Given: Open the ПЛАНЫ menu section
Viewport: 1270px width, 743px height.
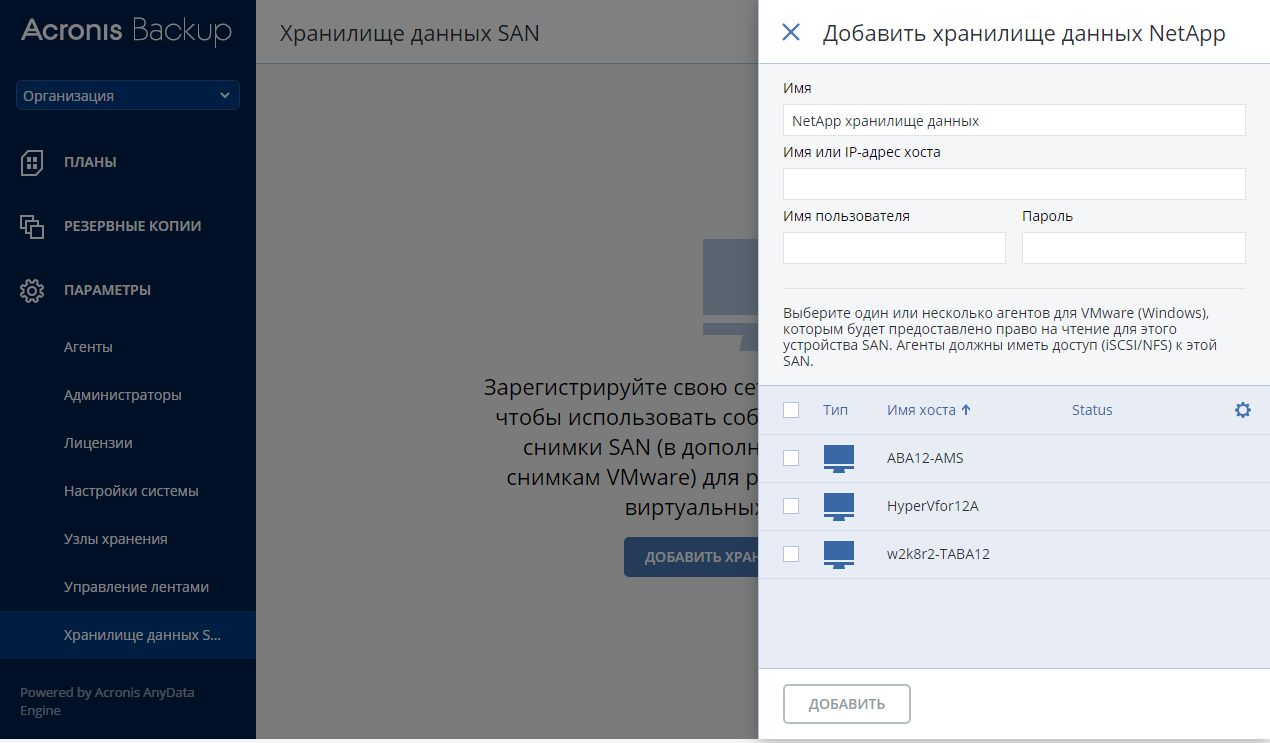Looking at the screenshot, I should tap(91, 162).
